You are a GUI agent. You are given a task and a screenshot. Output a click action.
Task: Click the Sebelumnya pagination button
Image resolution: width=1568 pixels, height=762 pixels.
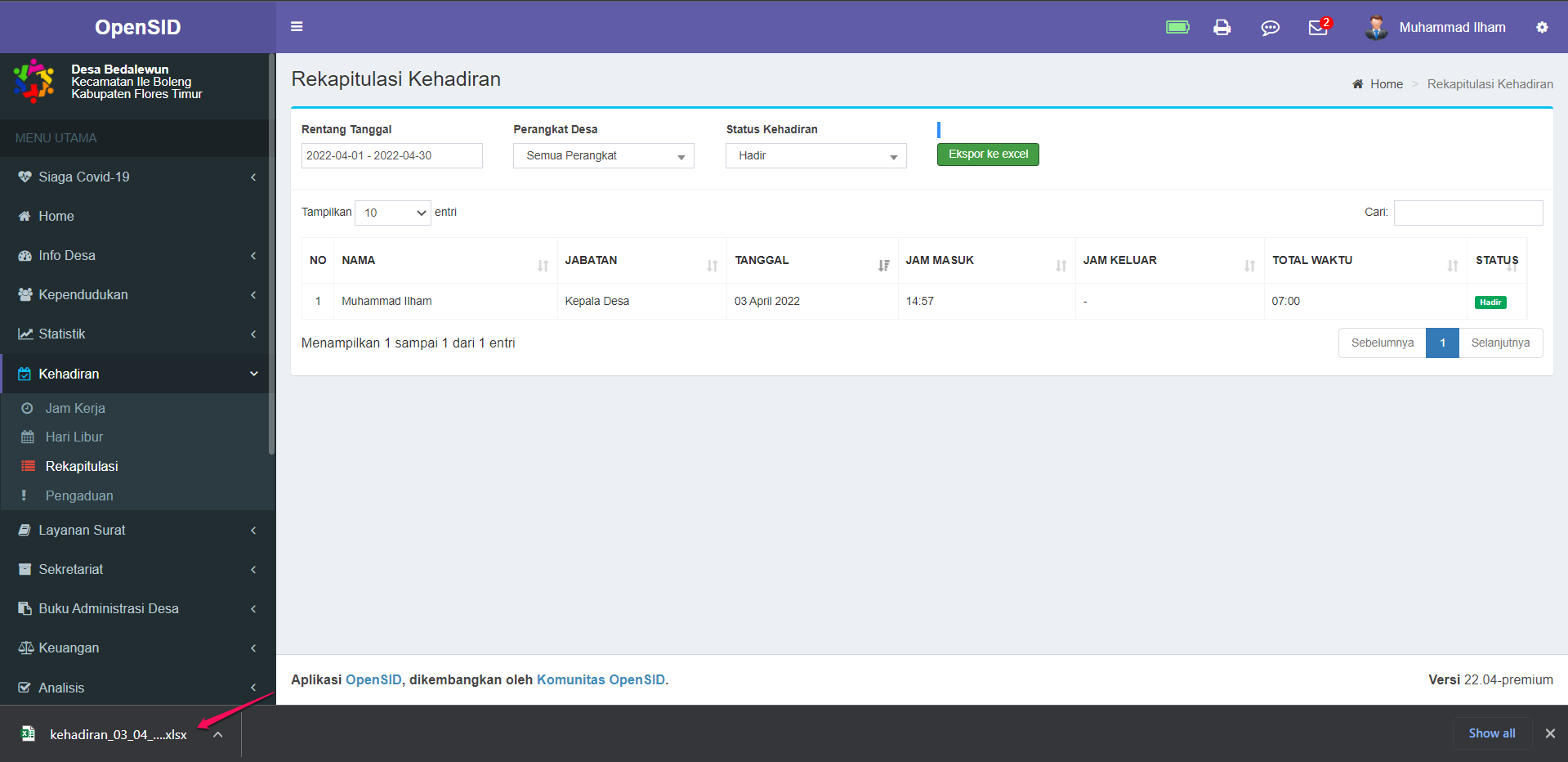click(1382, 343)
